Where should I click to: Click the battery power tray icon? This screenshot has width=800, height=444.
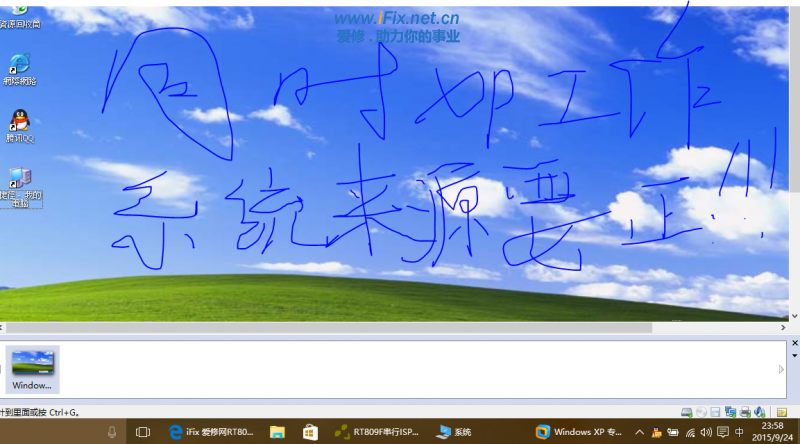pyautogui.click(x=673, y=432)
